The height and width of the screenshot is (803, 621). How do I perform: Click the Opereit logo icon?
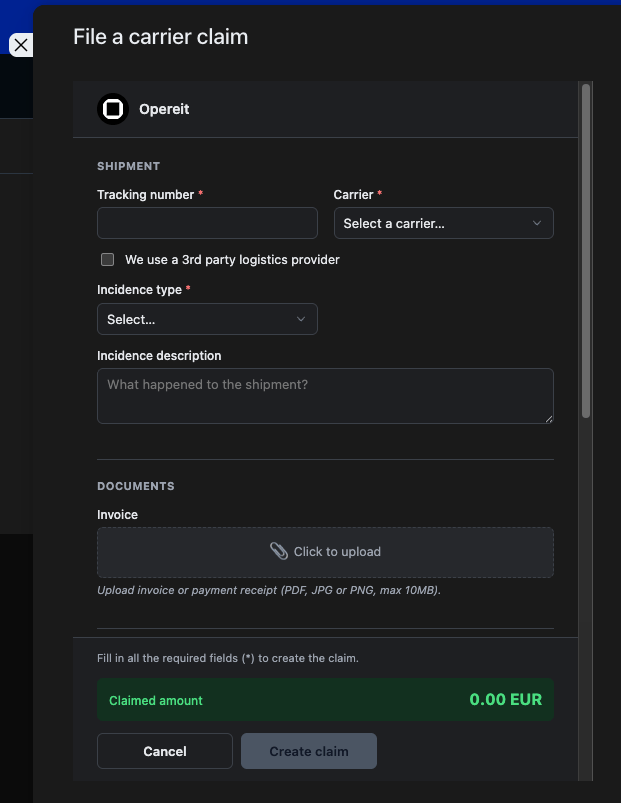tap(113, 109)
